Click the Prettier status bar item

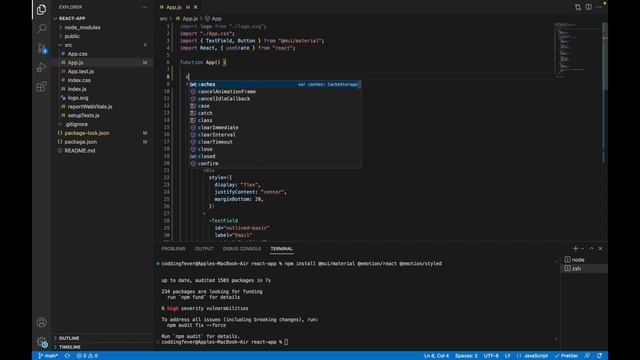coord(566,356)
